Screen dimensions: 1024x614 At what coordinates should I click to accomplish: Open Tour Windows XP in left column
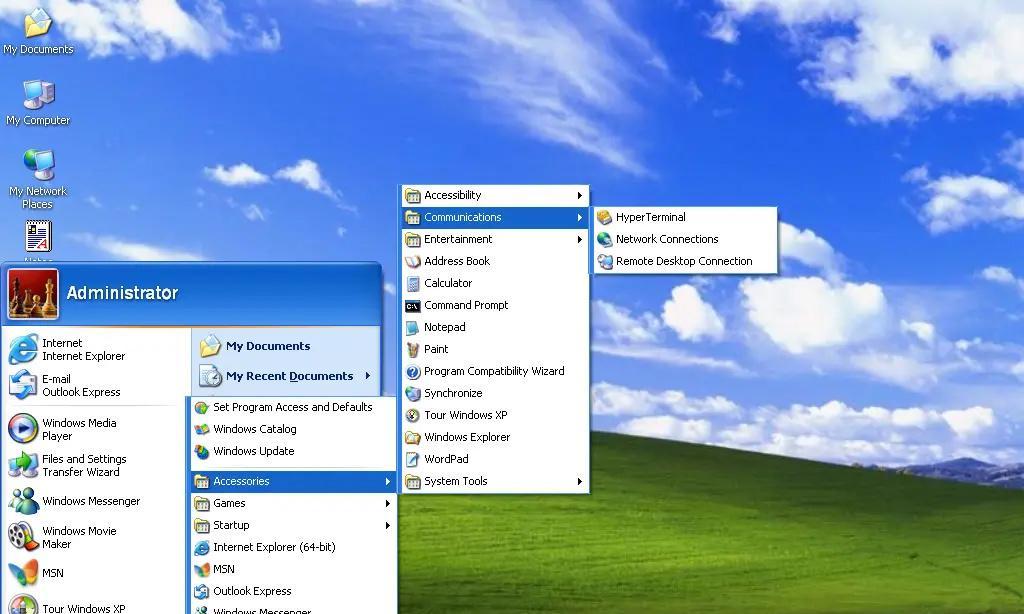[91, 606]
